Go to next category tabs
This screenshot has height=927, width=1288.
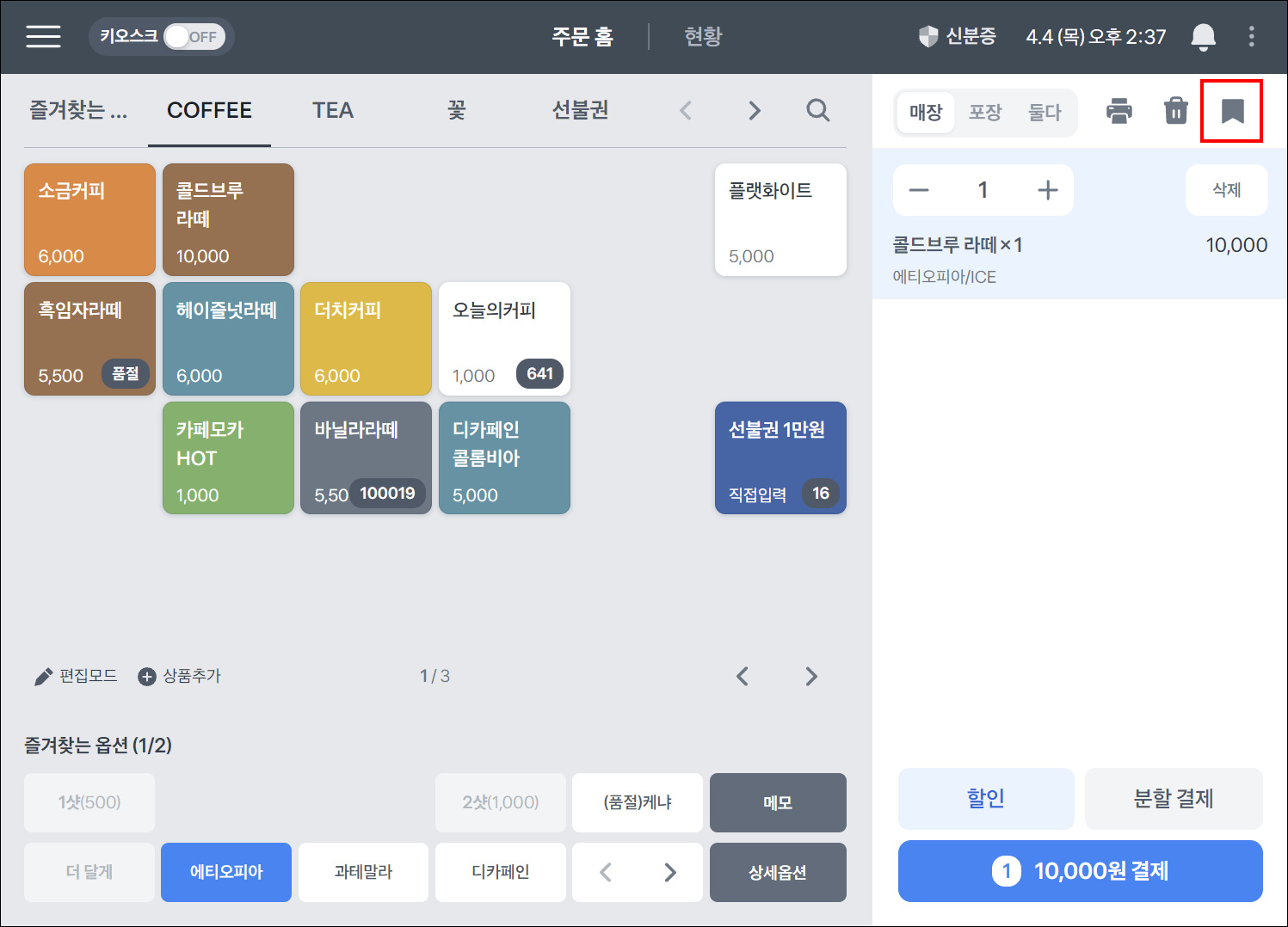[755, 110]
